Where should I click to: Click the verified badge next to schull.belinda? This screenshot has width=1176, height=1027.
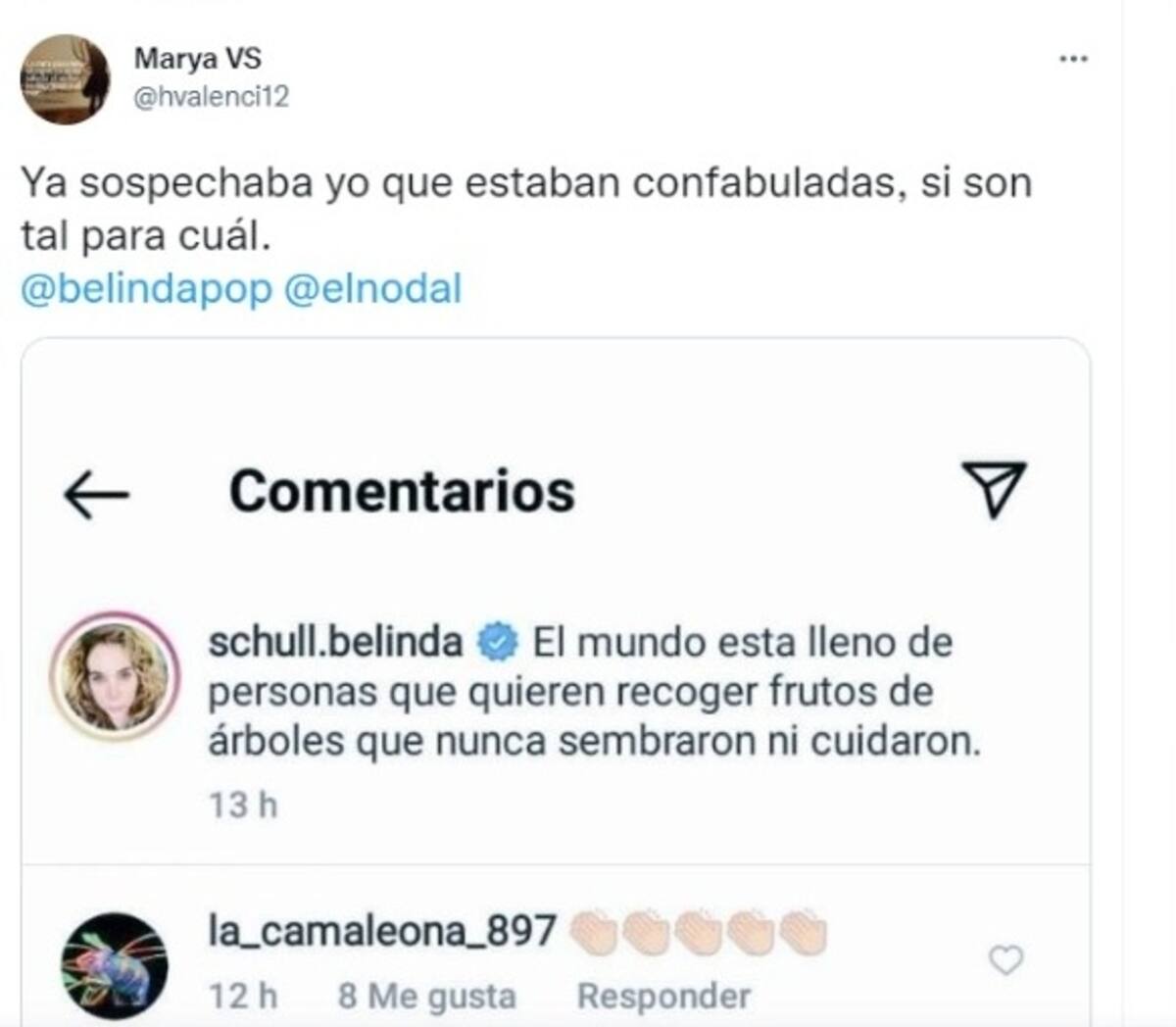[x=498, y=644]
